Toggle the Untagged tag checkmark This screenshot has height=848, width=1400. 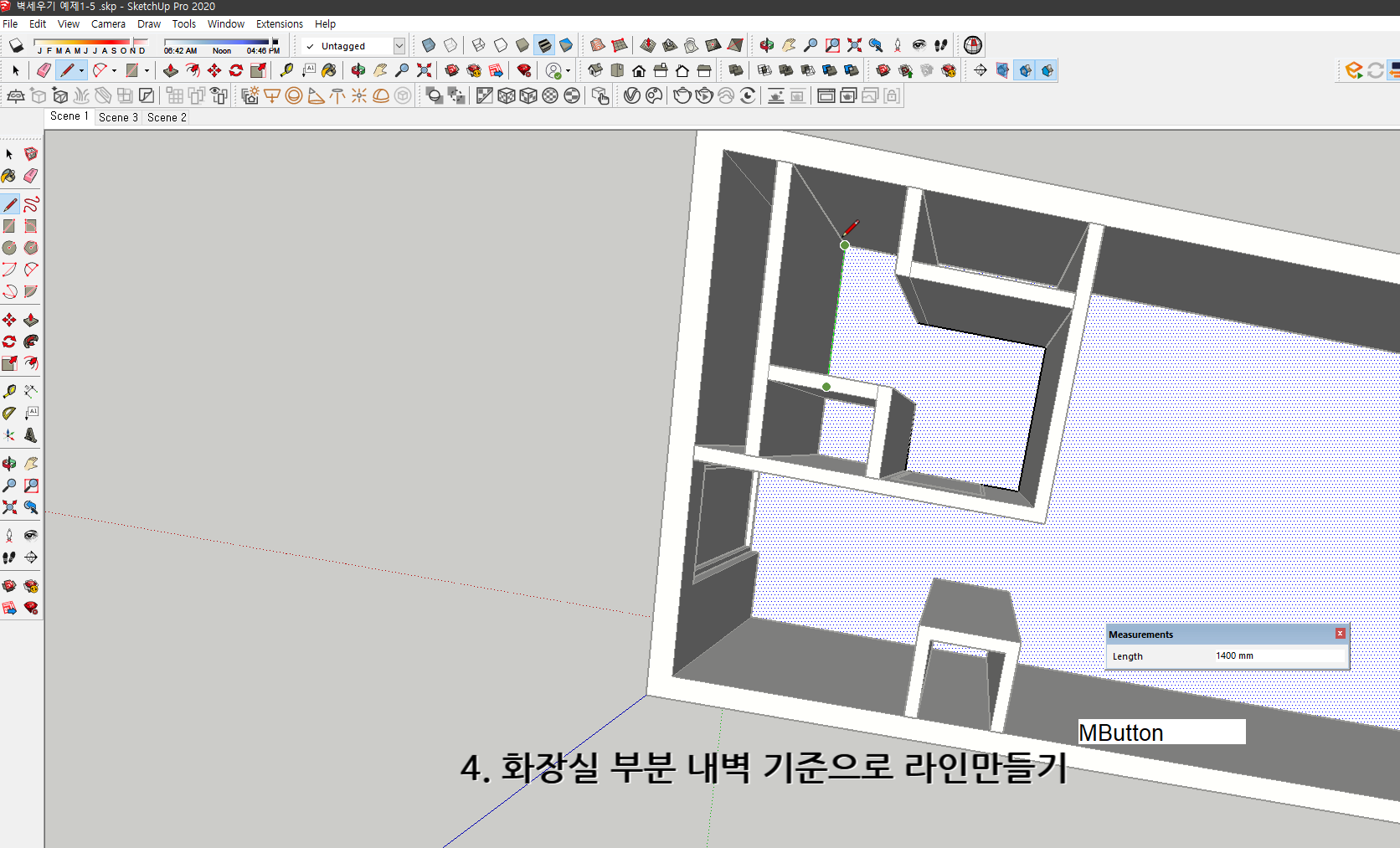[x=308, y=46]
